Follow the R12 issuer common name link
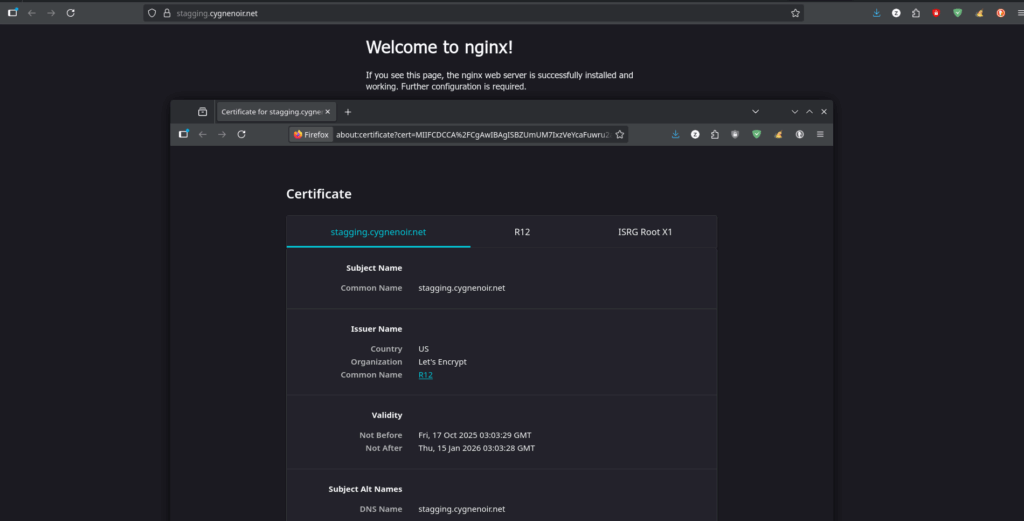Viewport: 1024px width, 521px height. coord(425,375)
